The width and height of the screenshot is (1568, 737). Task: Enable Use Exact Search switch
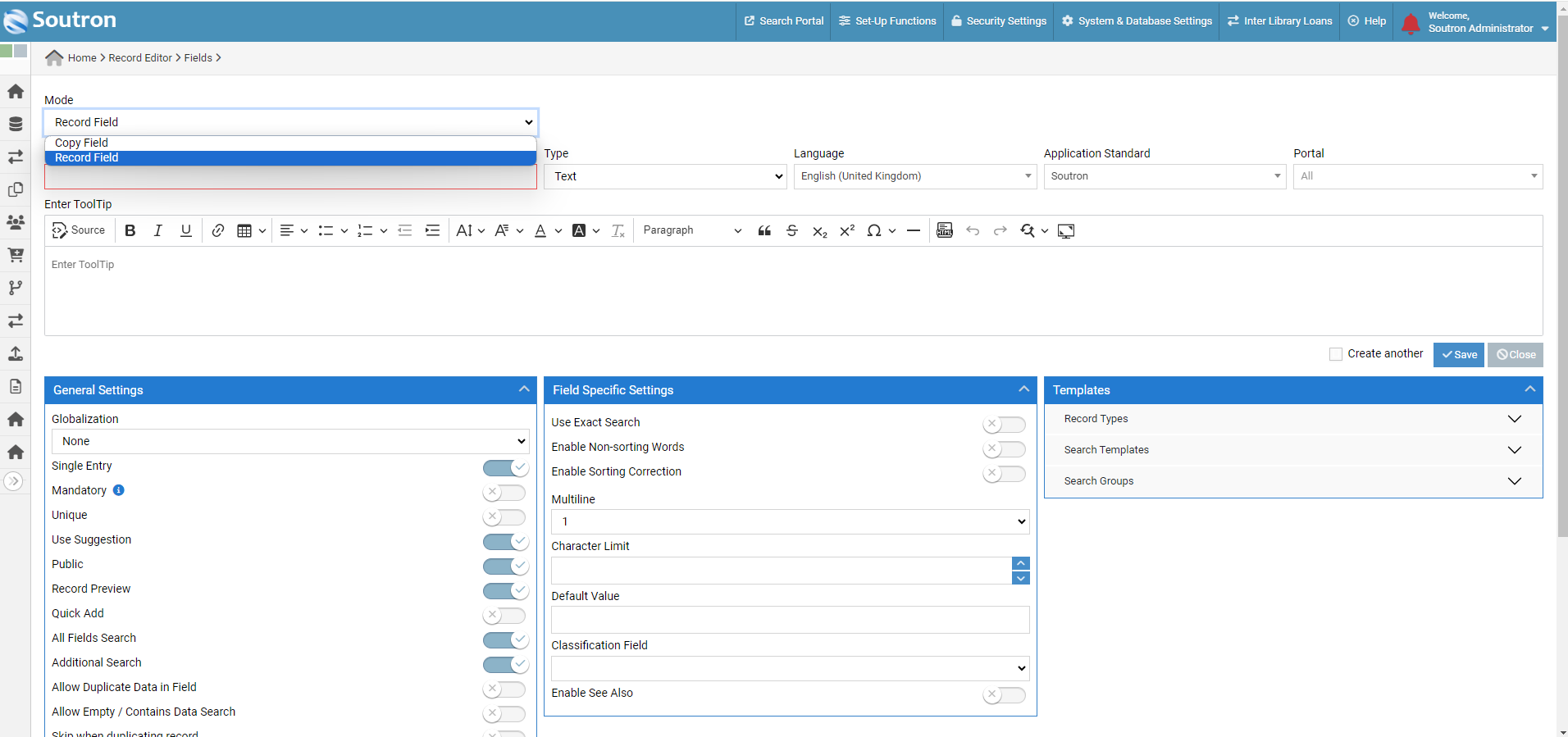pos(1005,425)
